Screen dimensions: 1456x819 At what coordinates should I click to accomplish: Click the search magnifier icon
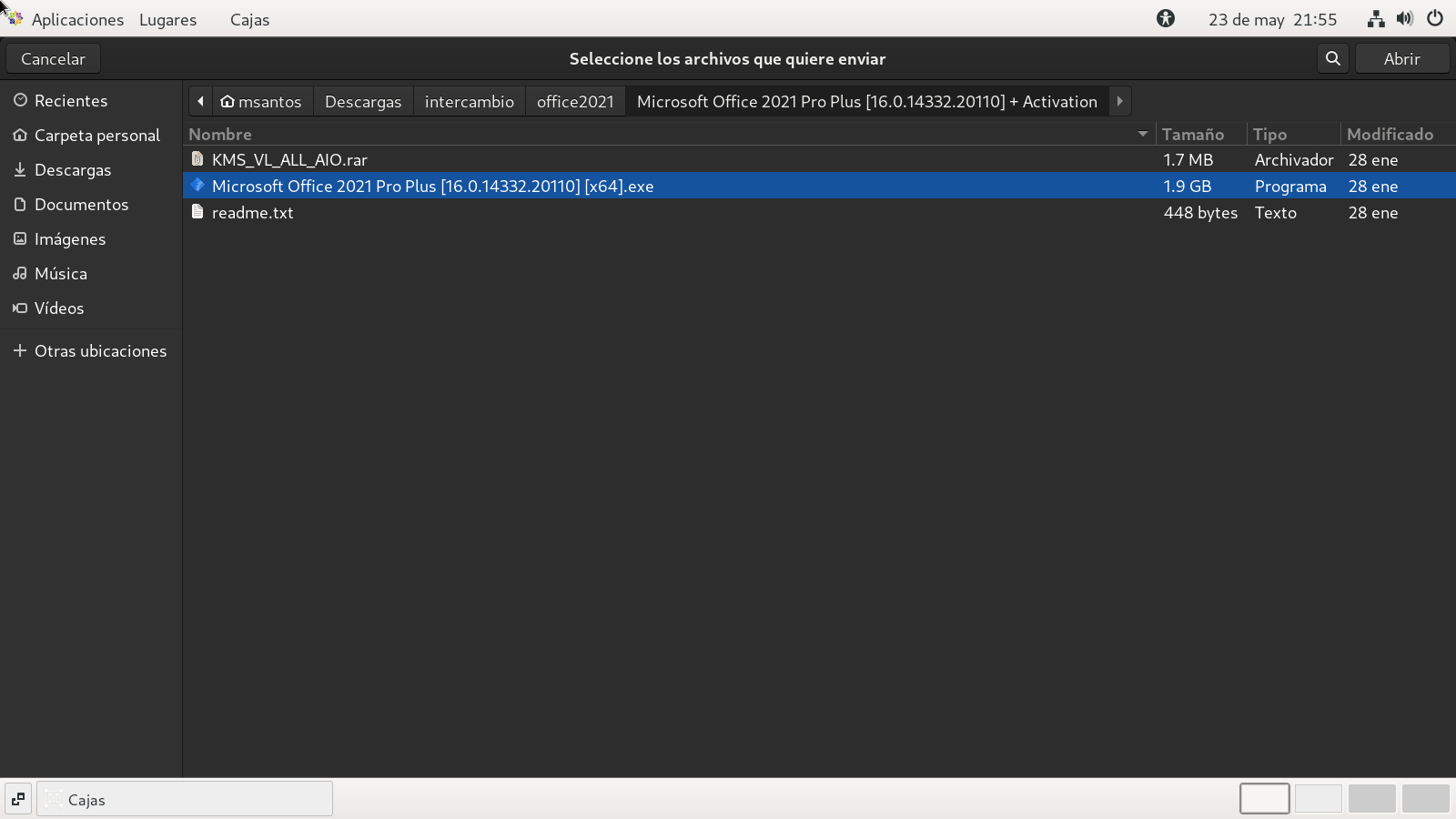pos(1333,58)
